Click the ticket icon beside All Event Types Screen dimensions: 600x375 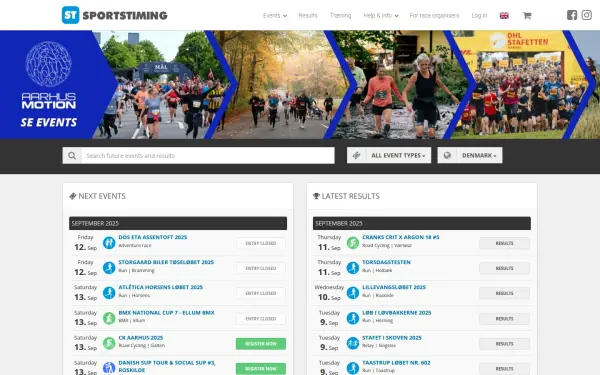[x=357, y=155]
